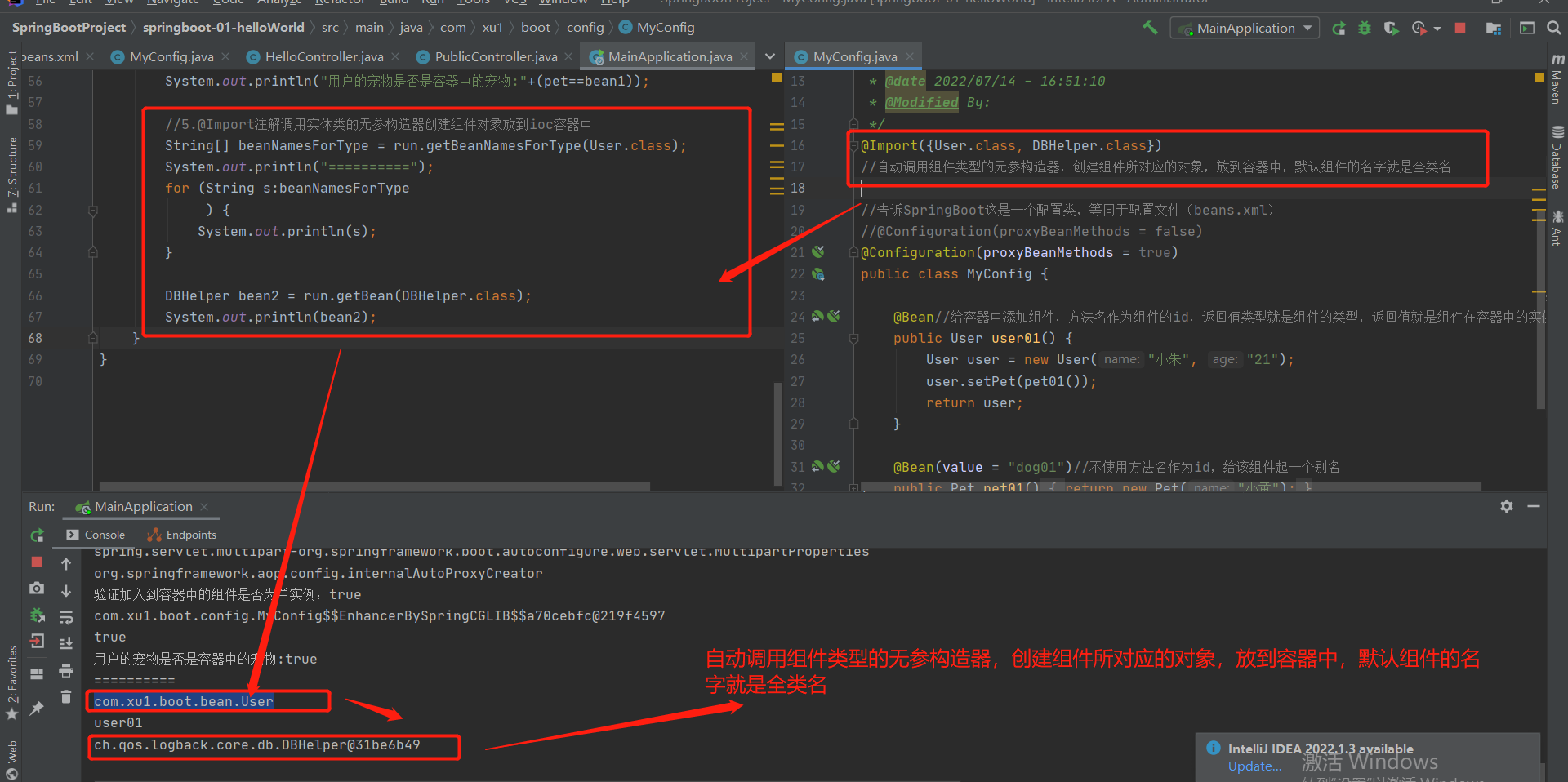Screen dimensions: 1568x782
Task: Run MainApplication with coverage shield icon
Action: click(1391, 28)
